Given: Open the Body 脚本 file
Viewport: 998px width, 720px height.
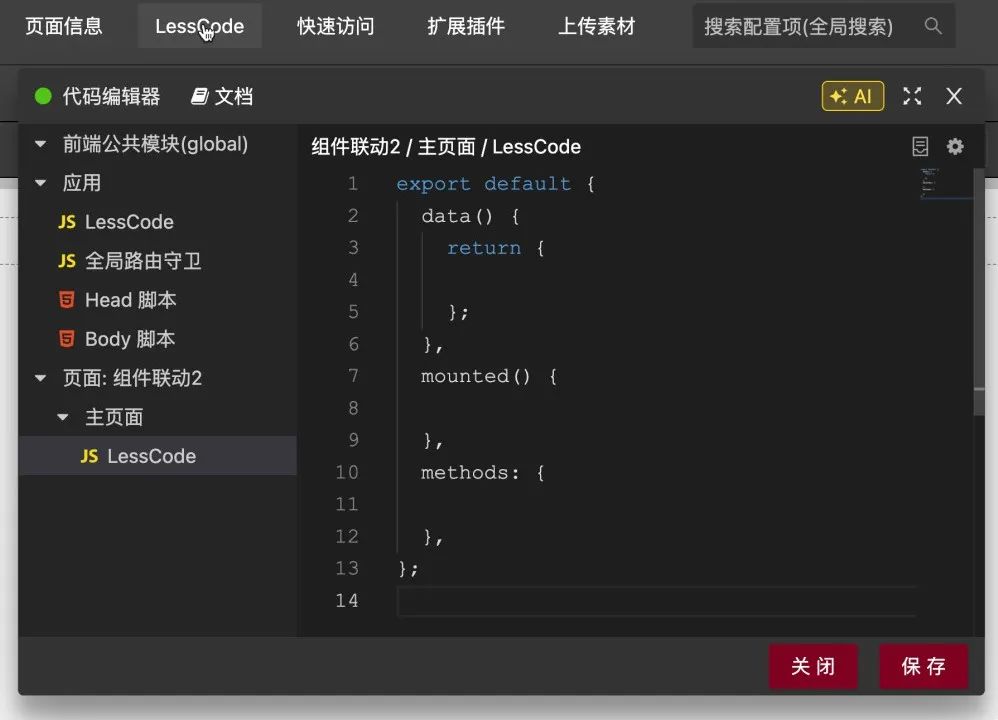Looking at the screenshot, I should tap(130, 339).
